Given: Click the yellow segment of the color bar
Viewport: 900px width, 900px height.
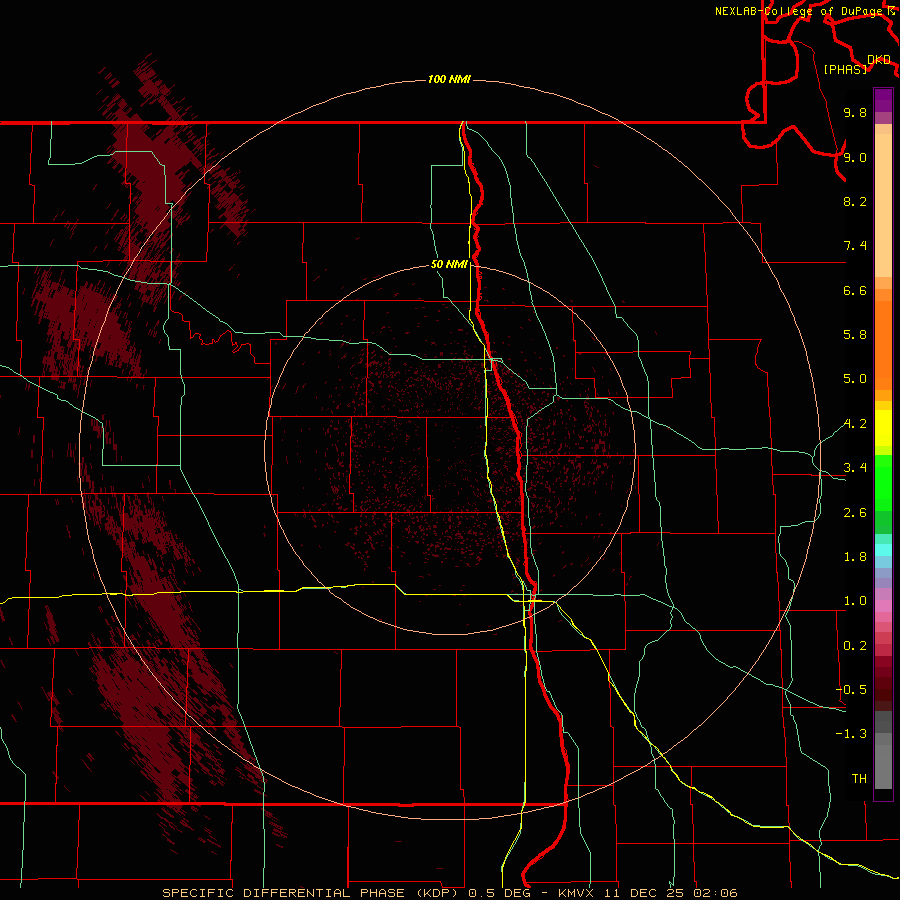Looking at the screenshot, I should click(x=883, y=428).
